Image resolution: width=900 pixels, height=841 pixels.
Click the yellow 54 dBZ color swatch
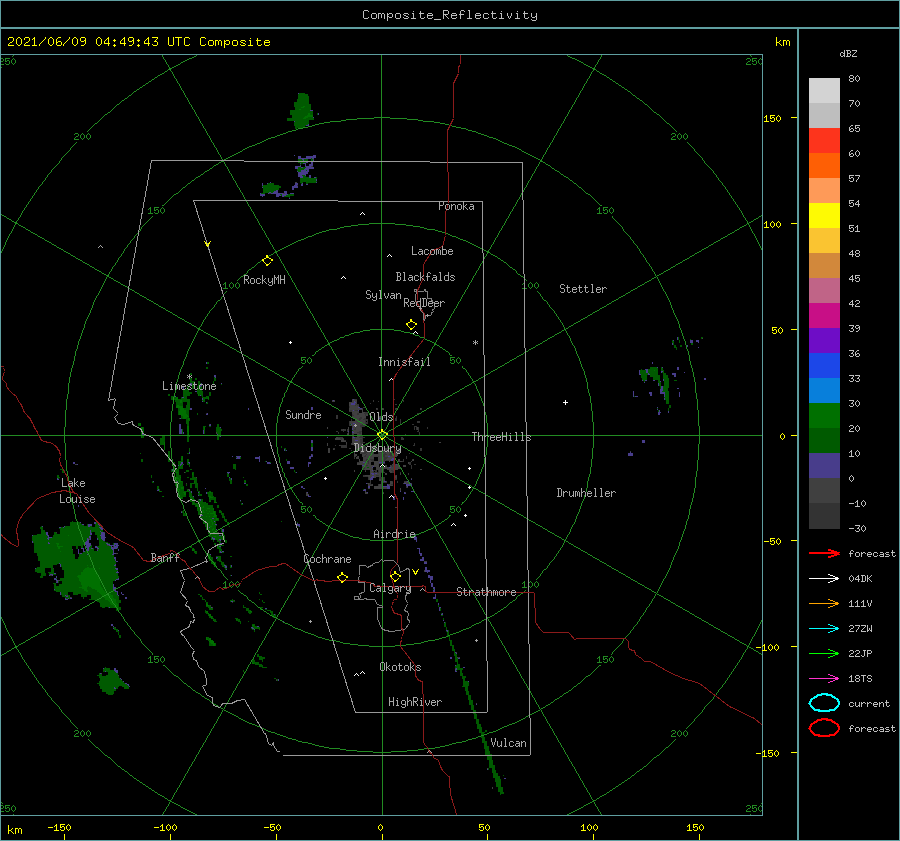point(824,215)
